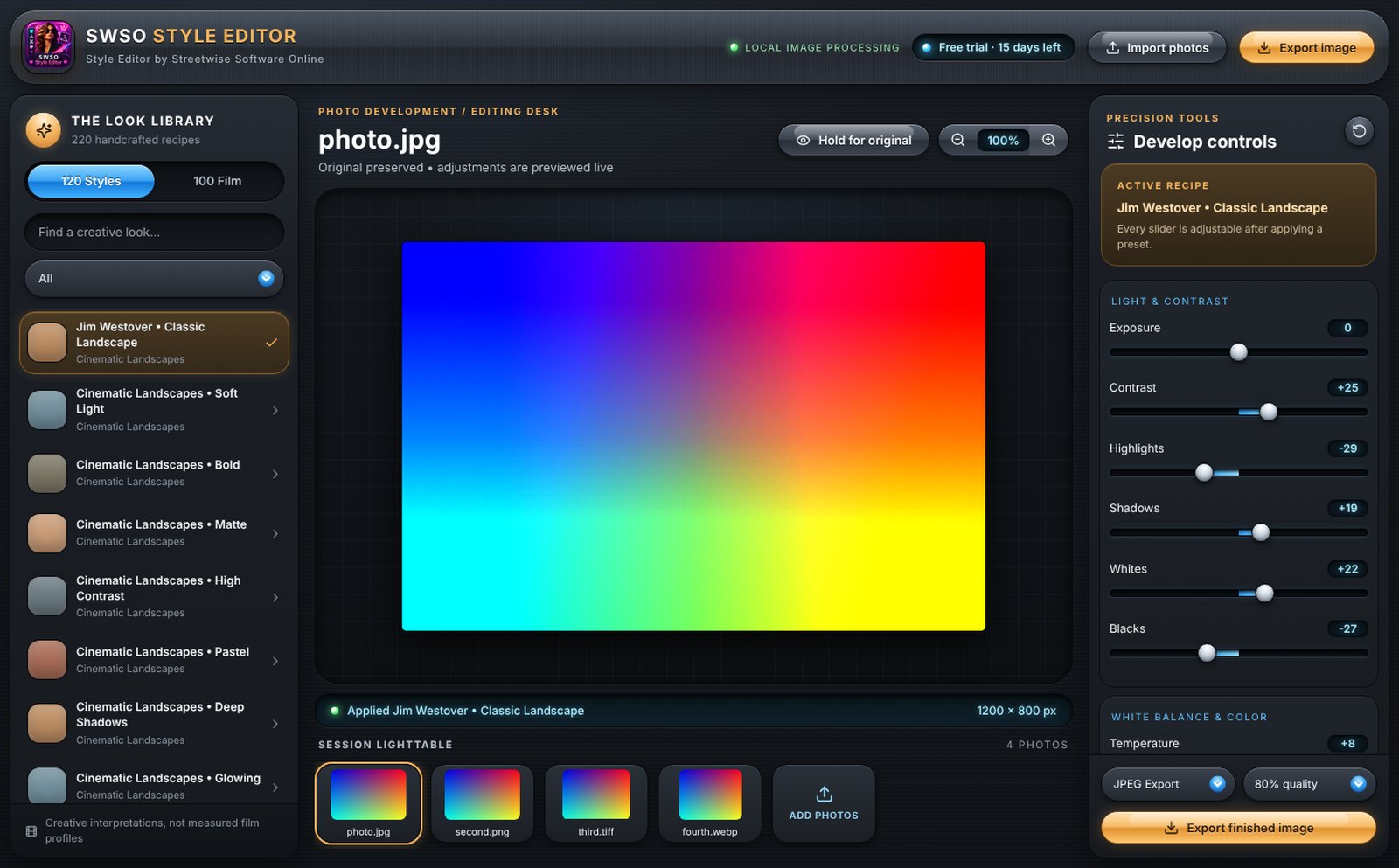Click the checkmark on Jim Westover Classic Landscape
This screenshot has height=868, width=1399.
pos(272,343)
